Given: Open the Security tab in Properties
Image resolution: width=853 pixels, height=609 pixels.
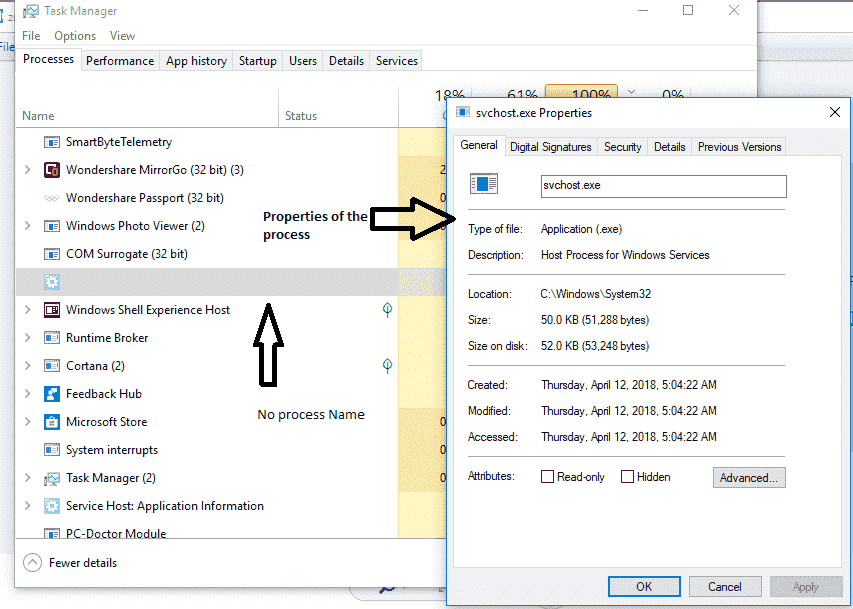Looking at the screenshot, I should tap(622, 147).
